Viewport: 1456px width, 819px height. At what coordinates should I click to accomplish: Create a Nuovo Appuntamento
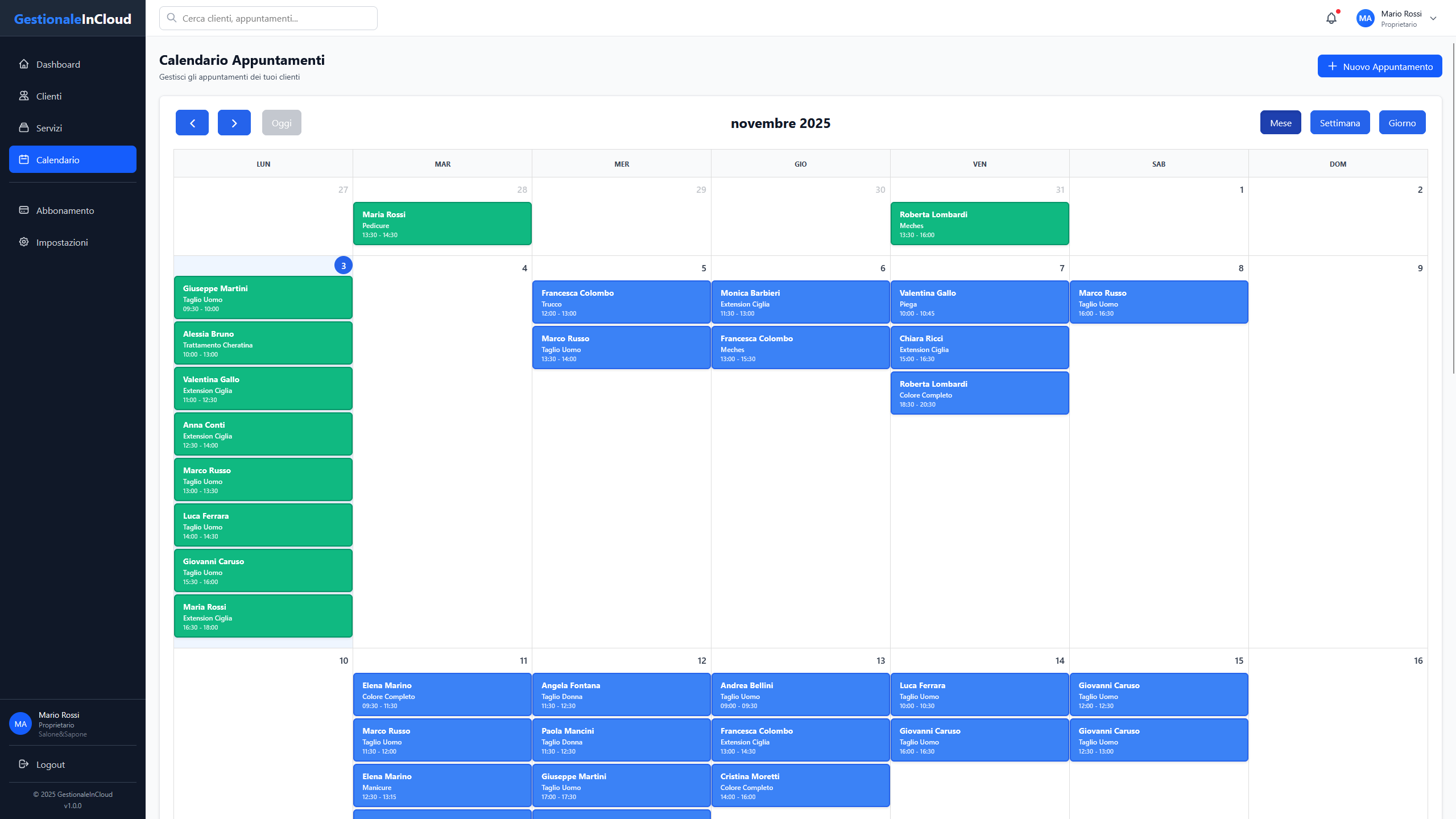(1380, 66)
